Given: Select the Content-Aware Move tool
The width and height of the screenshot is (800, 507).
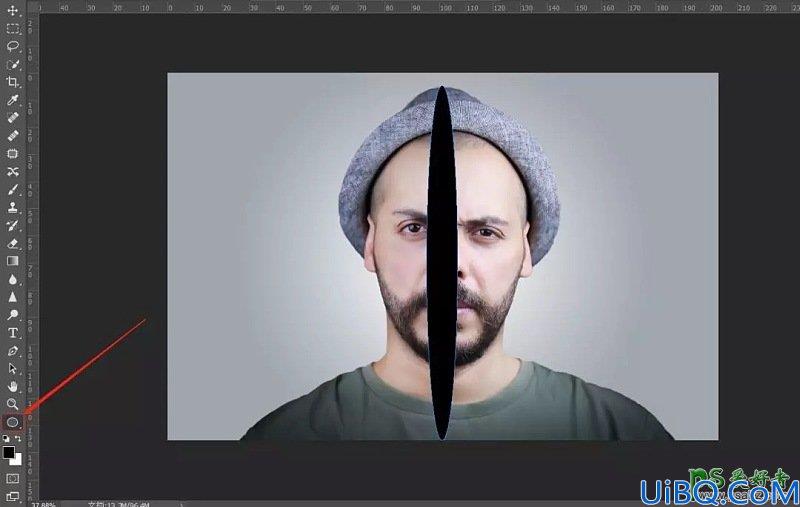Looking at the screenshot, I should [x=13, y=171].
